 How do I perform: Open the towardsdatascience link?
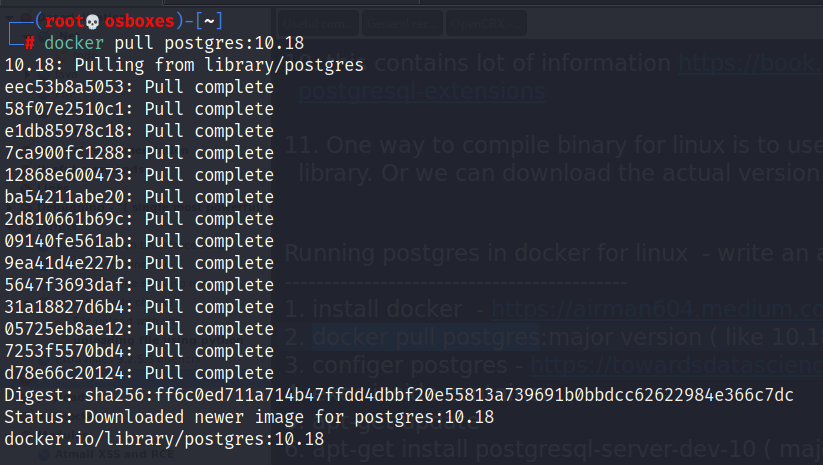[x=676, y=365]
